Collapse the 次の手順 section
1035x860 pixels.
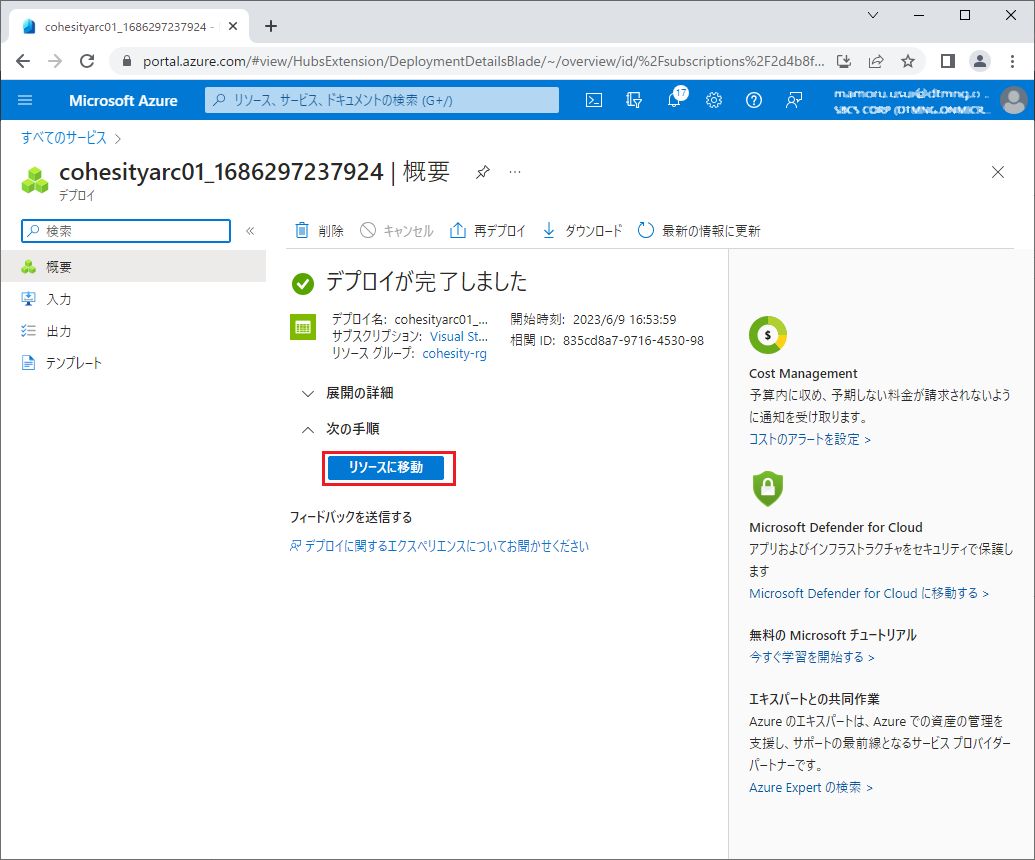341,429
